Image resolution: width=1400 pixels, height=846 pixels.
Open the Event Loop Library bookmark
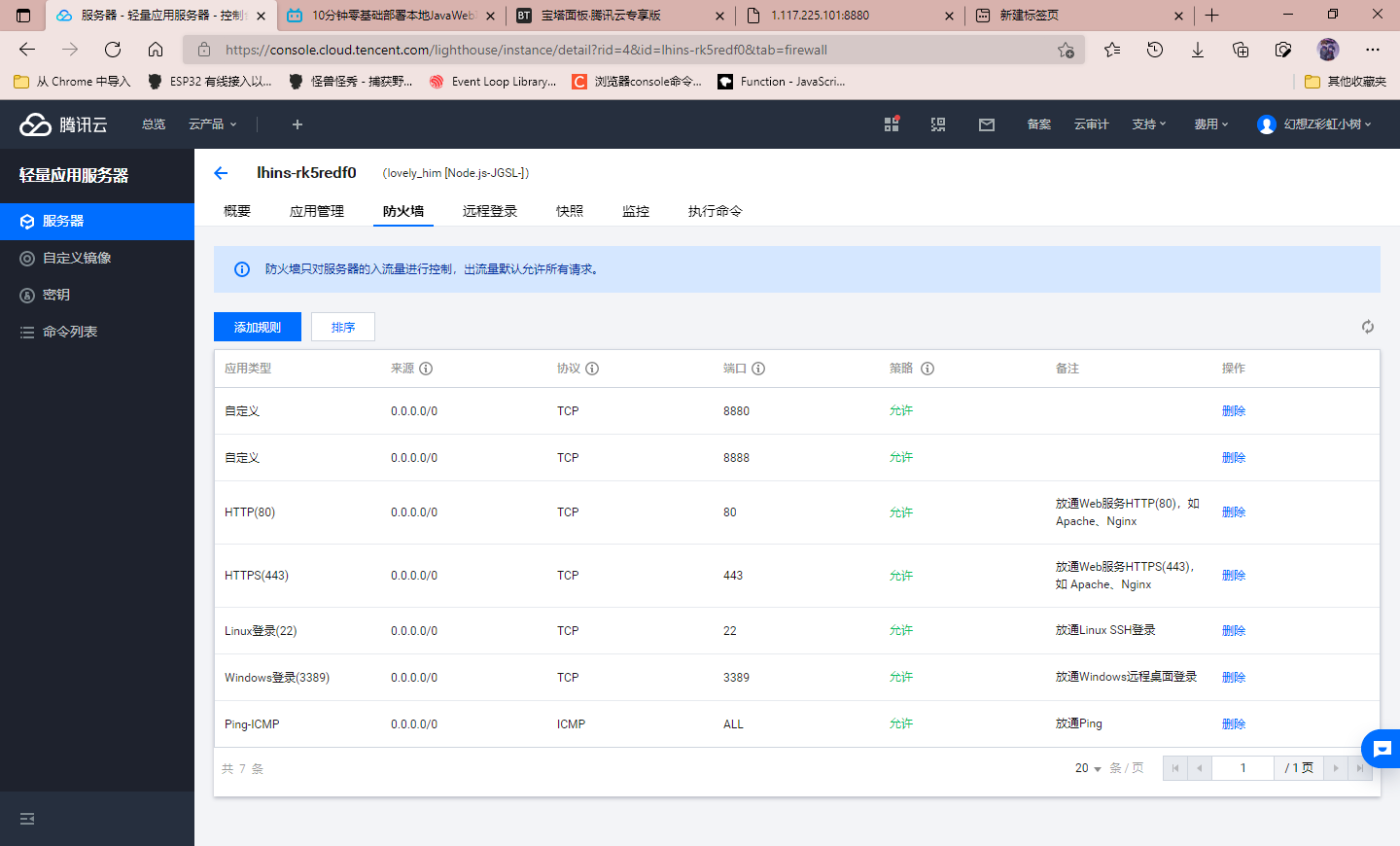click(x=494, y=82)
